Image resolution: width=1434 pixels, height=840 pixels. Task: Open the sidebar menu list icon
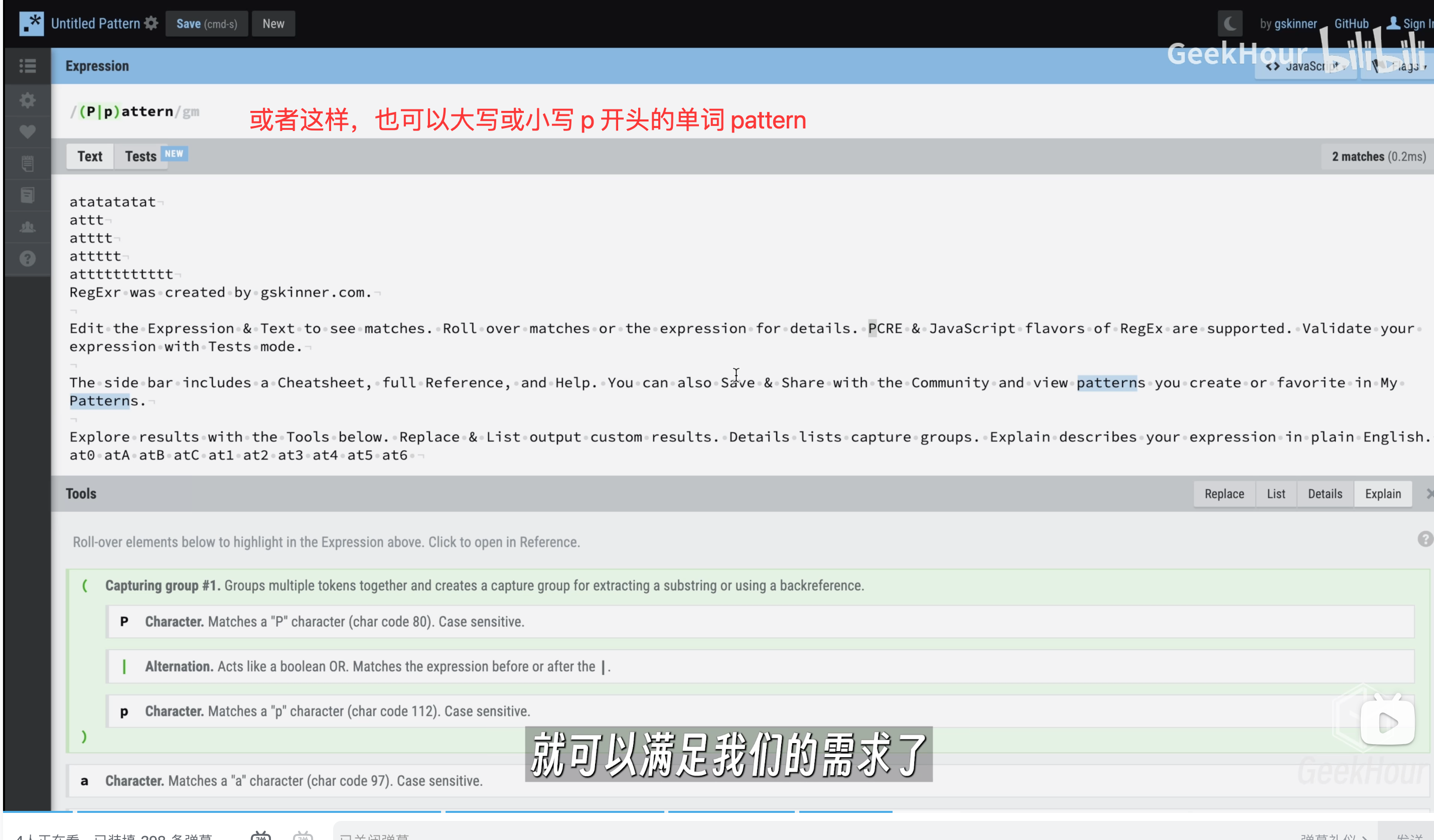tap(27, 66)
